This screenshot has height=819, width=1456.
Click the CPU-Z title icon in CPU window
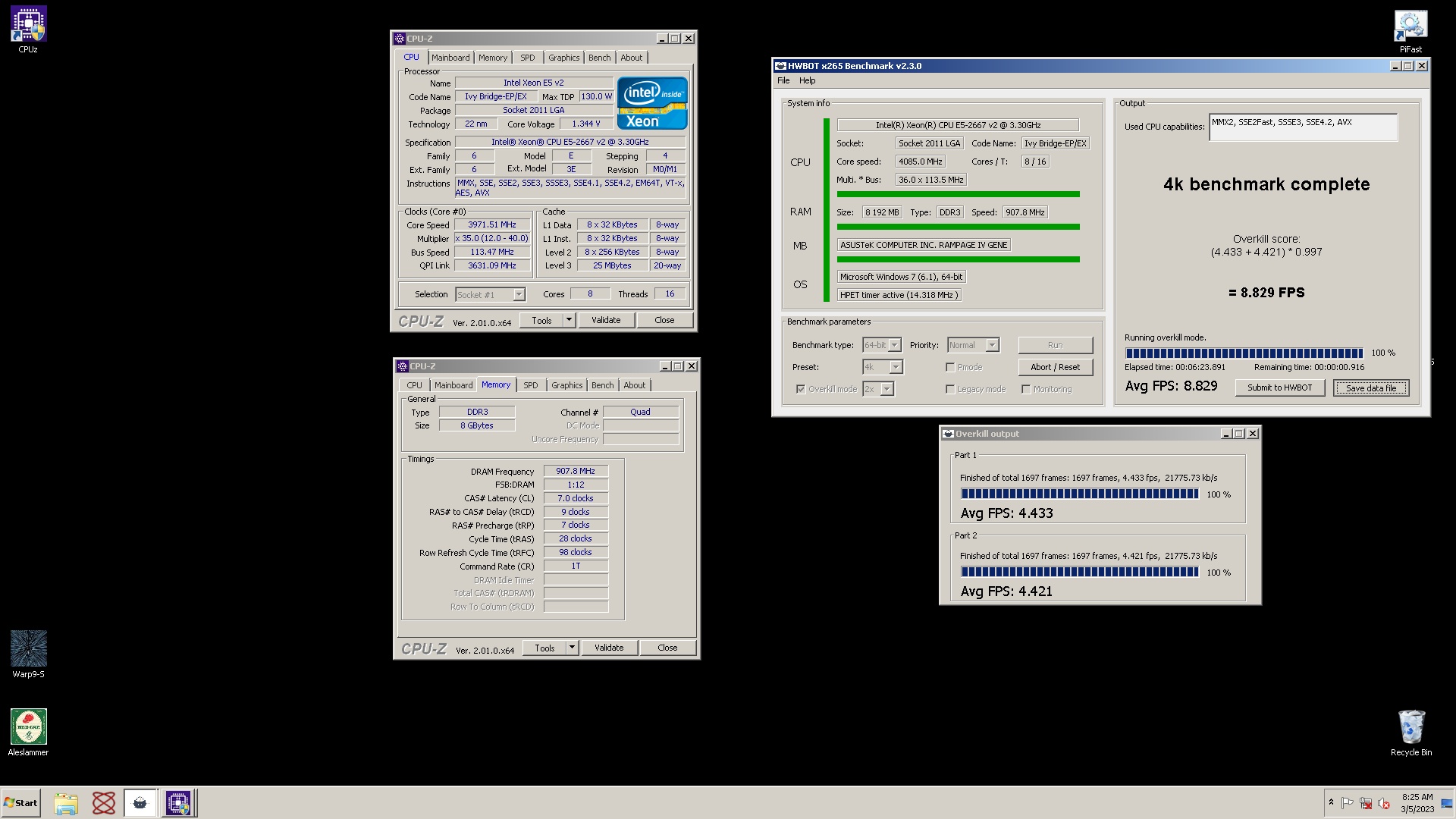tap(400, 39)
